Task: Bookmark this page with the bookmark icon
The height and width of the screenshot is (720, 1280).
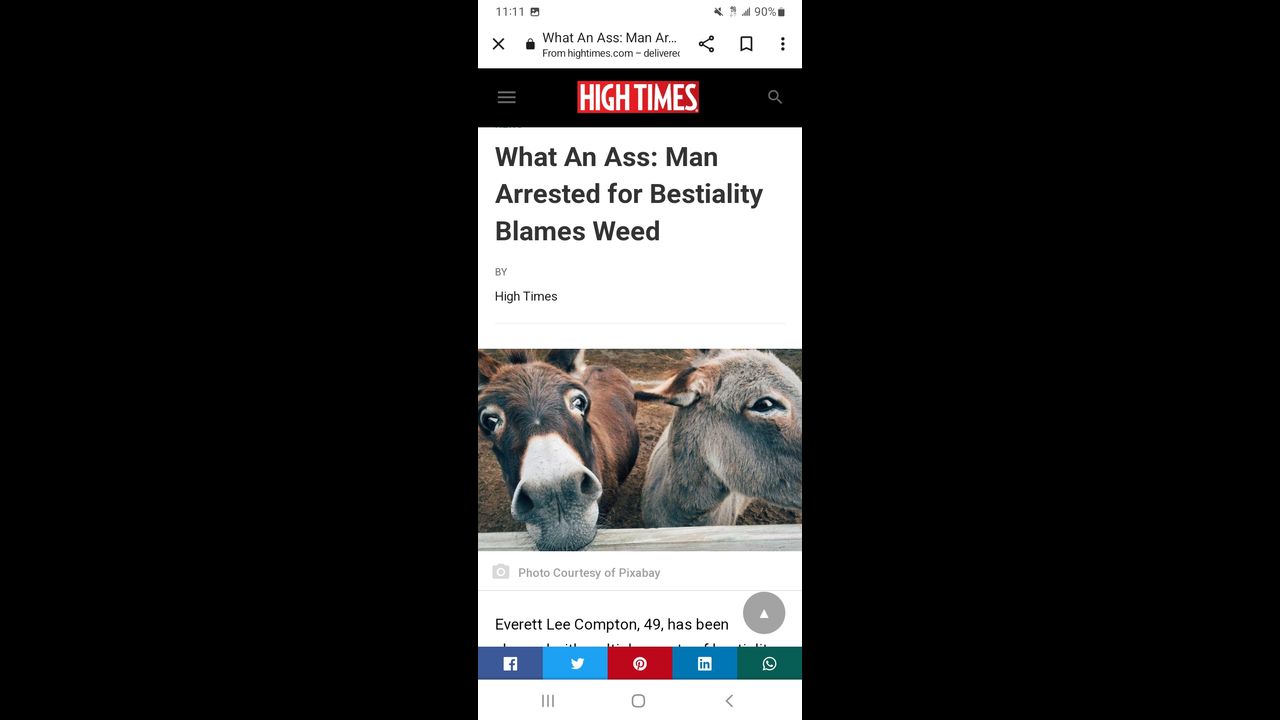Action: (746, 44)
